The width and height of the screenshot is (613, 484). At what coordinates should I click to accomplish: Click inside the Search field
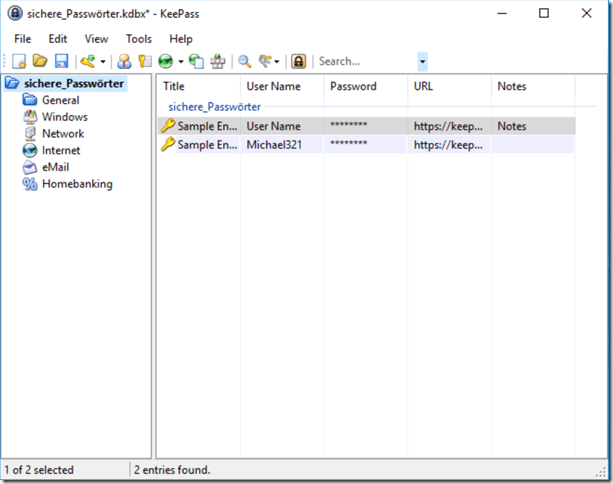tap(365, 61)
